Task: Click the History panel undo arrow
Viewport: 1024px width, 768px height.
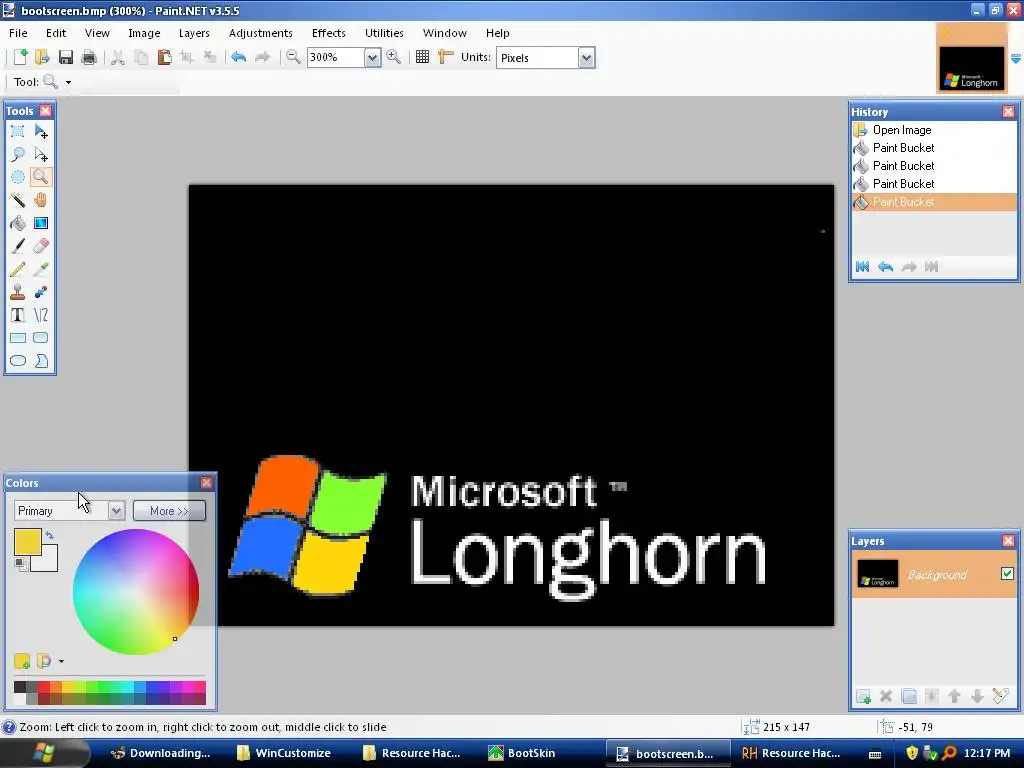Action: (886, 266)
